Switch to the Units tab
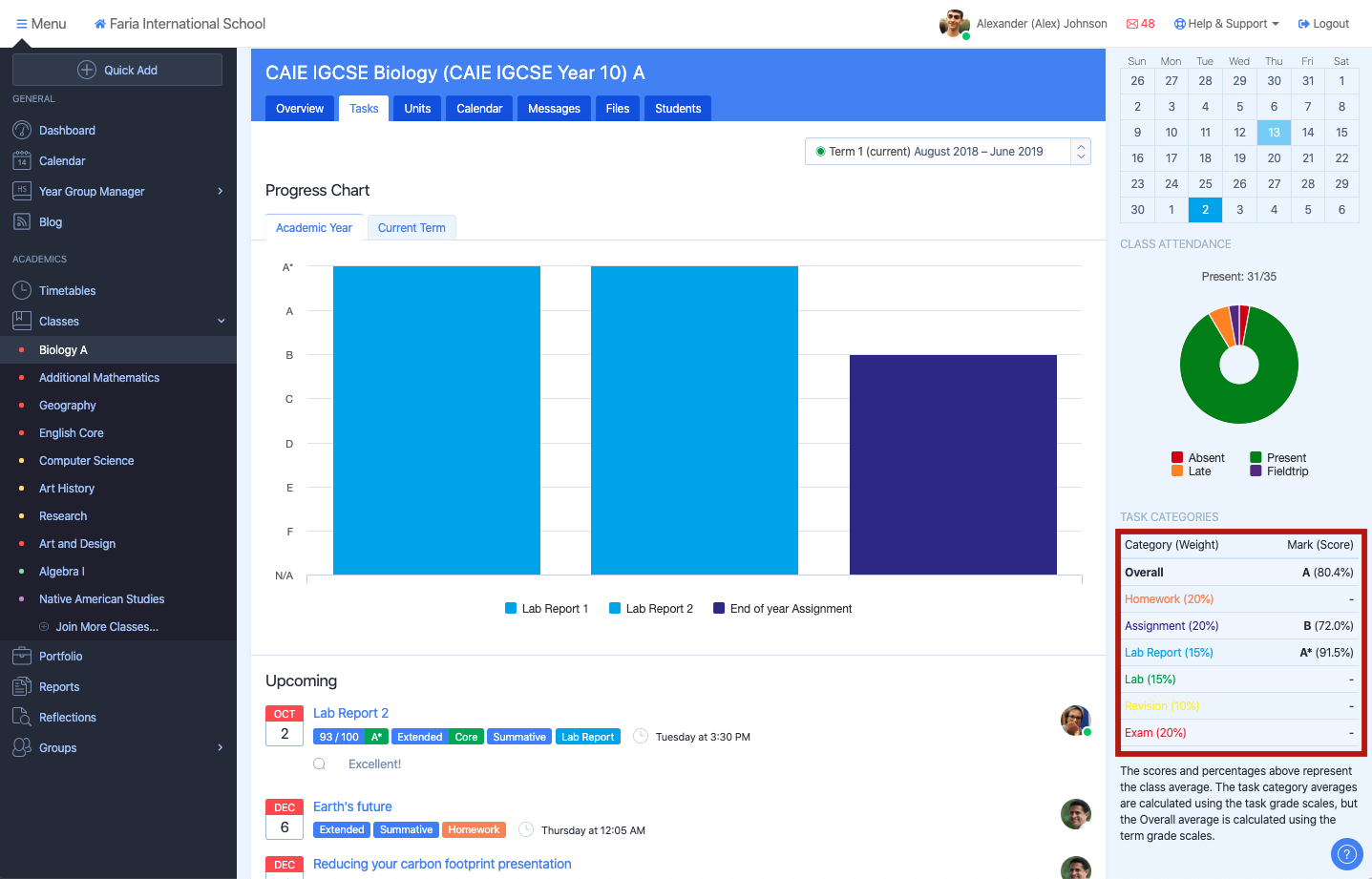Screen dimensions: 1372x879 [x=417, y=109]
